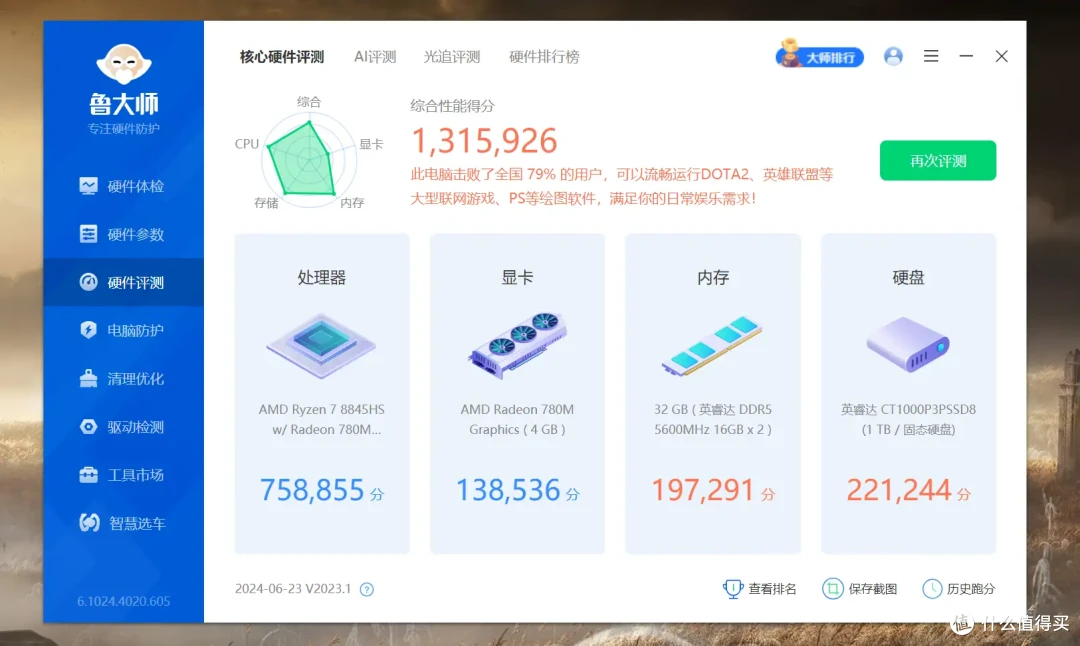
Task: Click version number 6.1024.4020.605
Action: [x=123, y=601]
